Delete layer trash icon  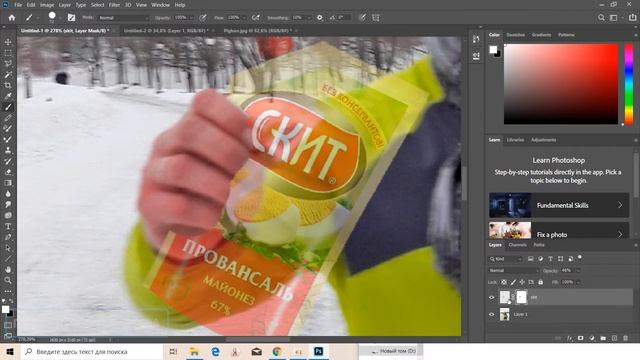point(625,338)
